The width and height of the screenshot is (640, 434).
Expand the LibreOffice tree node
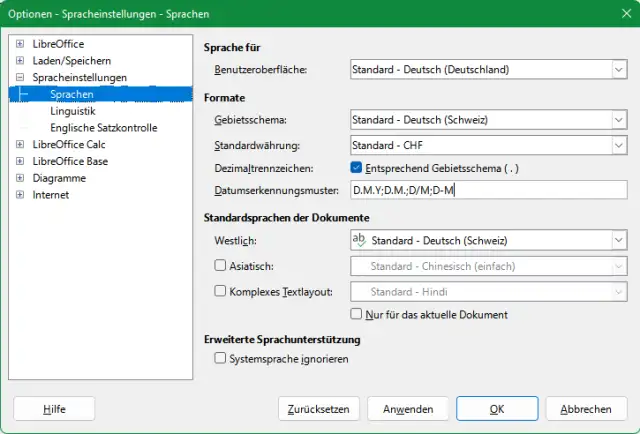click(x=20, y=44)
